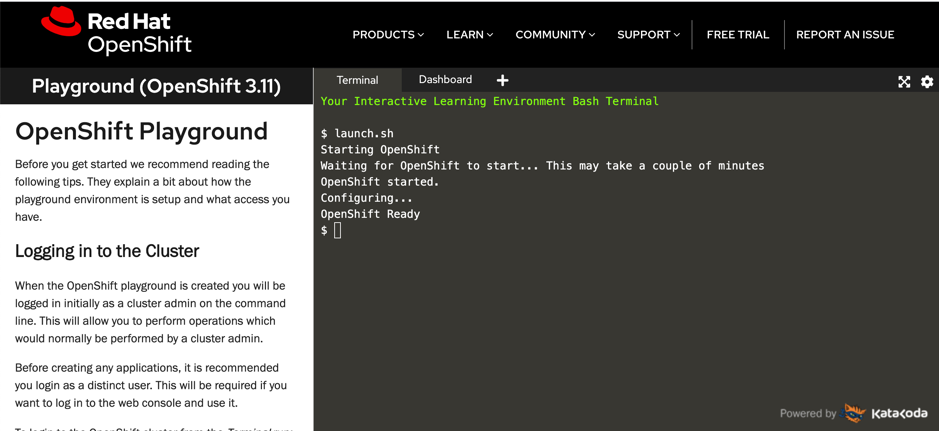Toggle fullscreen terminal with expand arrows icon
This screenshot has height=431, width=939.
click(904, 82)
